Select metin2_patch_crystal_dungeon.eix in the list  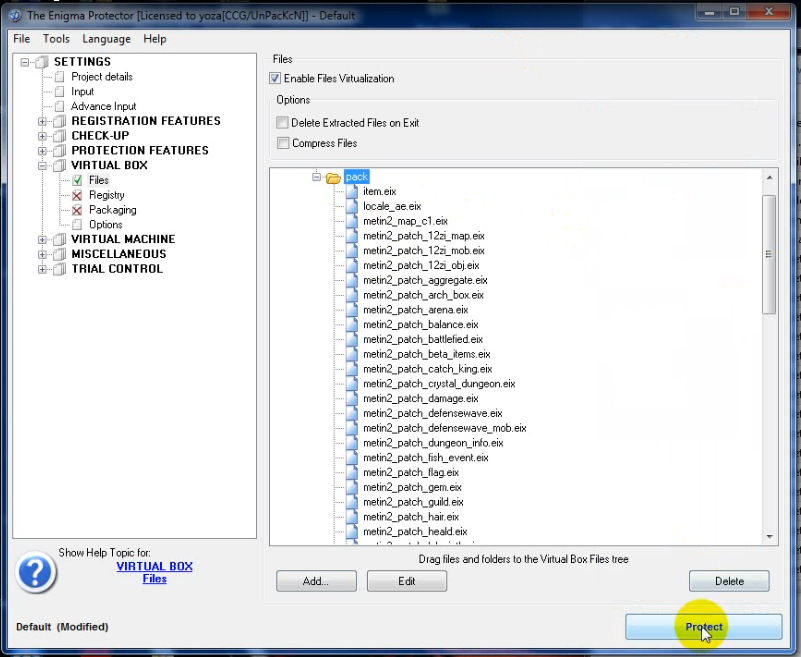(439, 384)
